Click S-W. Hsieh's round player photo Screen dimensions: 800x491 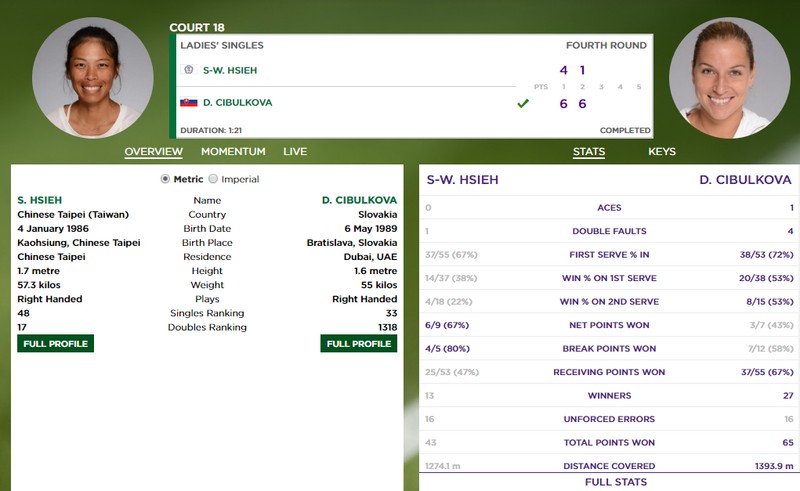point(92,78)
